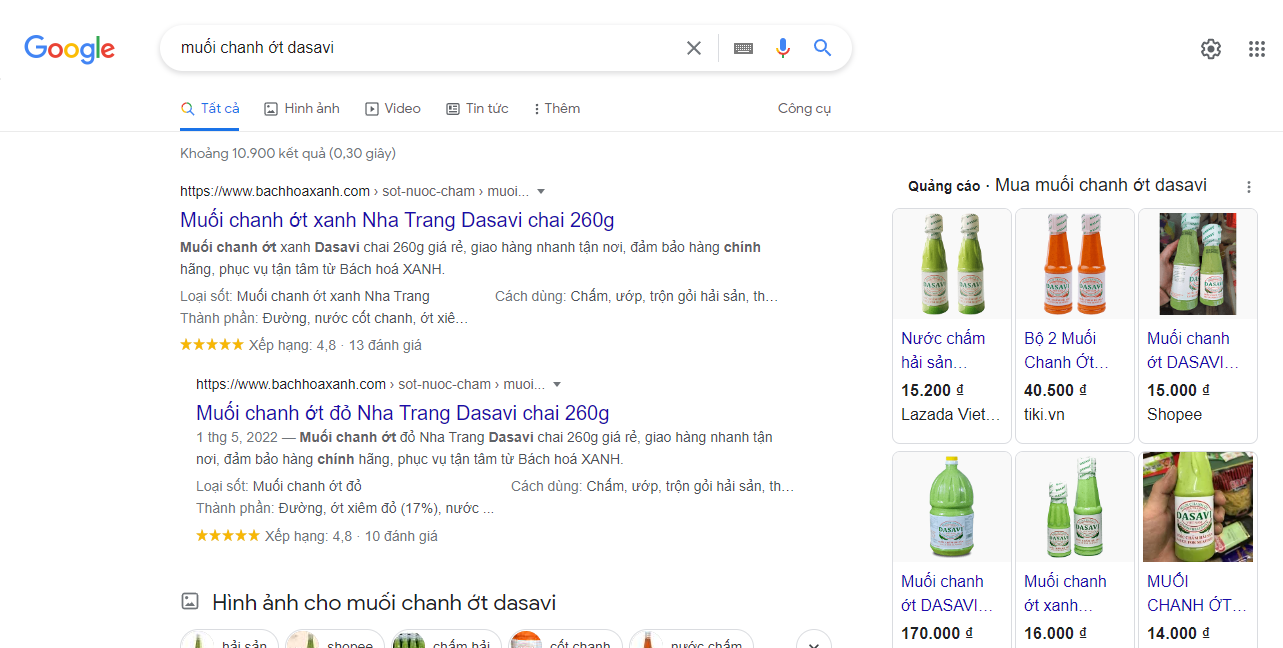Start voice search with microphone icon
1283x648 pixels.
(x=783, y=48)
